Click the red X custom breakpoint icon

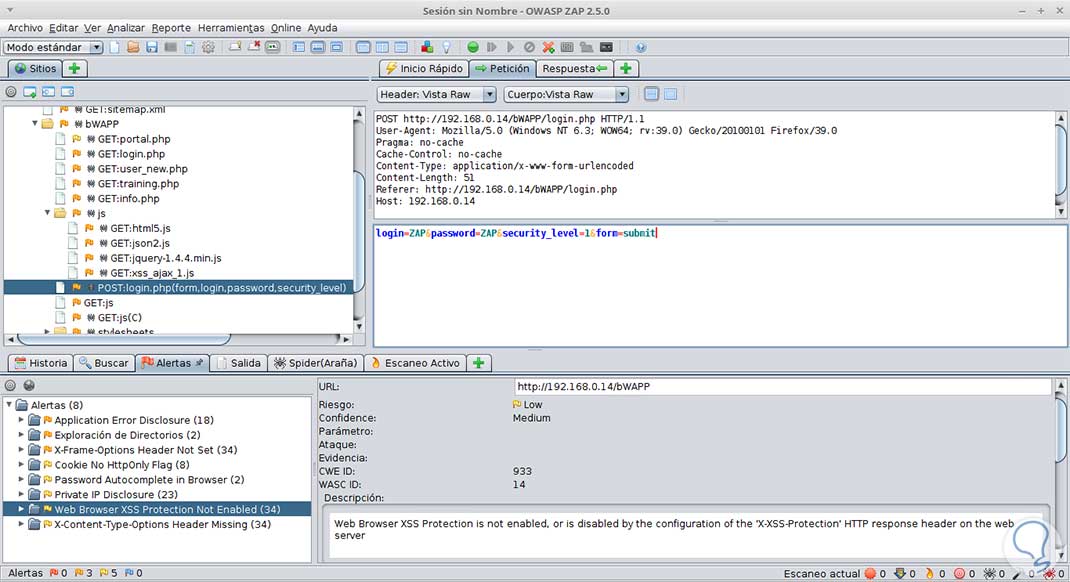[548, 47]
